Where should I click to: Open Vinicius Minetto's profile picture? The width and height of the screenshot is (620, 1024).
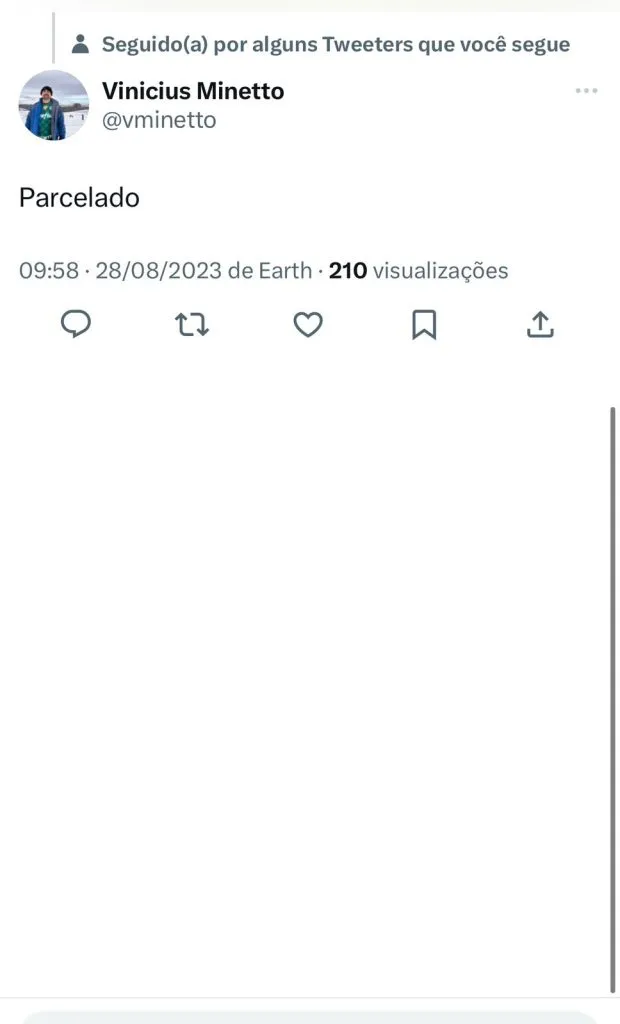point(54,105)
